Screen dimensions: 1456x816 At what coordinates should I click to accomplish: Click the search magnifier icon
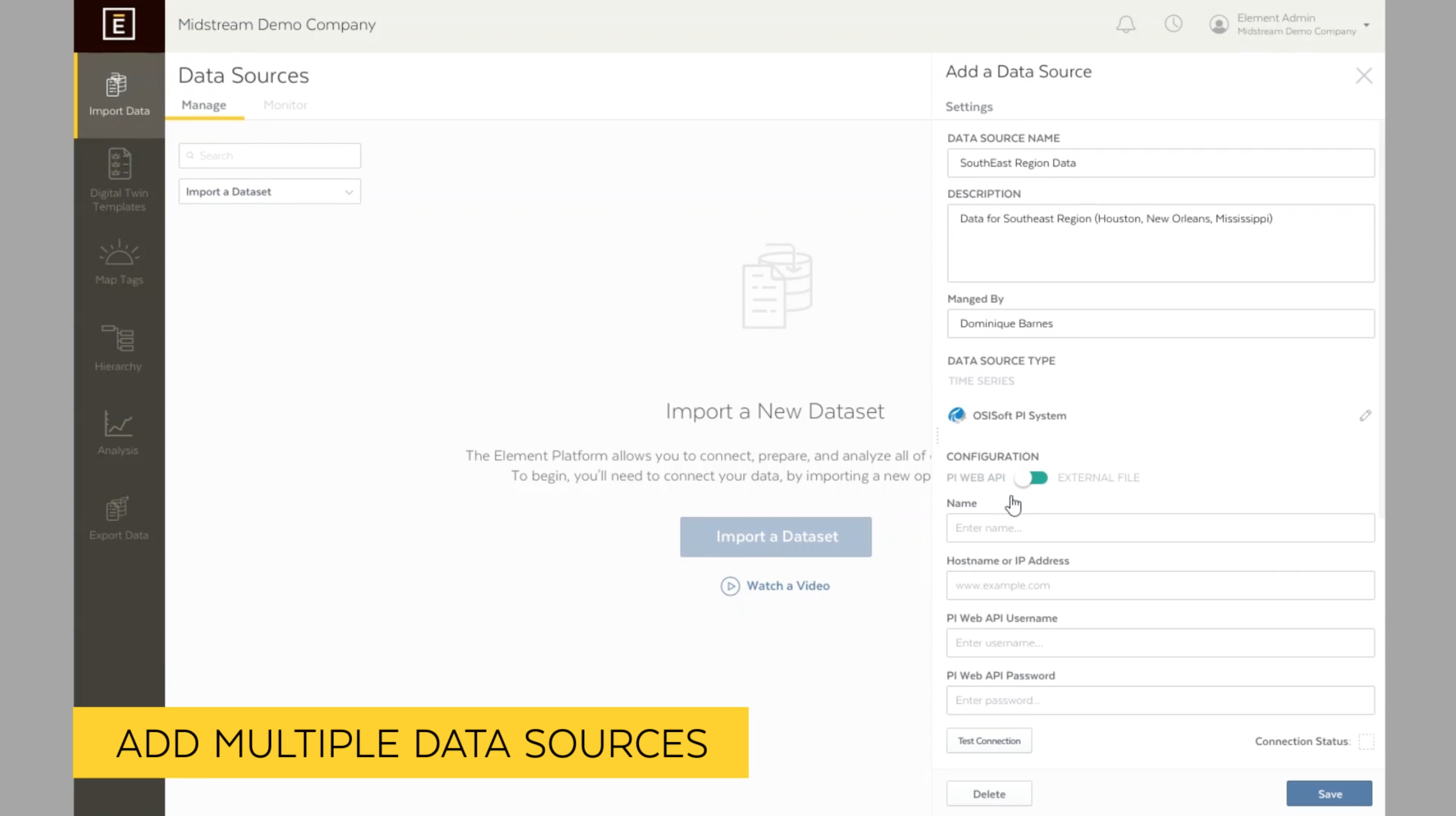point(190,156)
